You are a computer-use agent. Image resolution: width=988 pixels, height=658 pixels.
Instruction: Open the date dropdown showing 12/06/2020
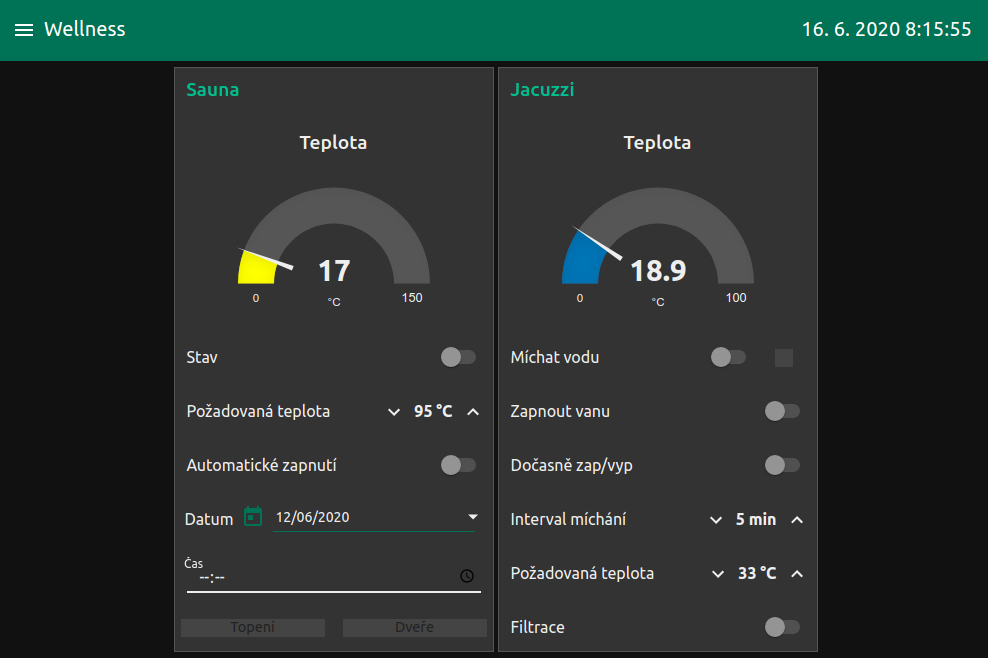pyautogui.click(x=473, y=517)
